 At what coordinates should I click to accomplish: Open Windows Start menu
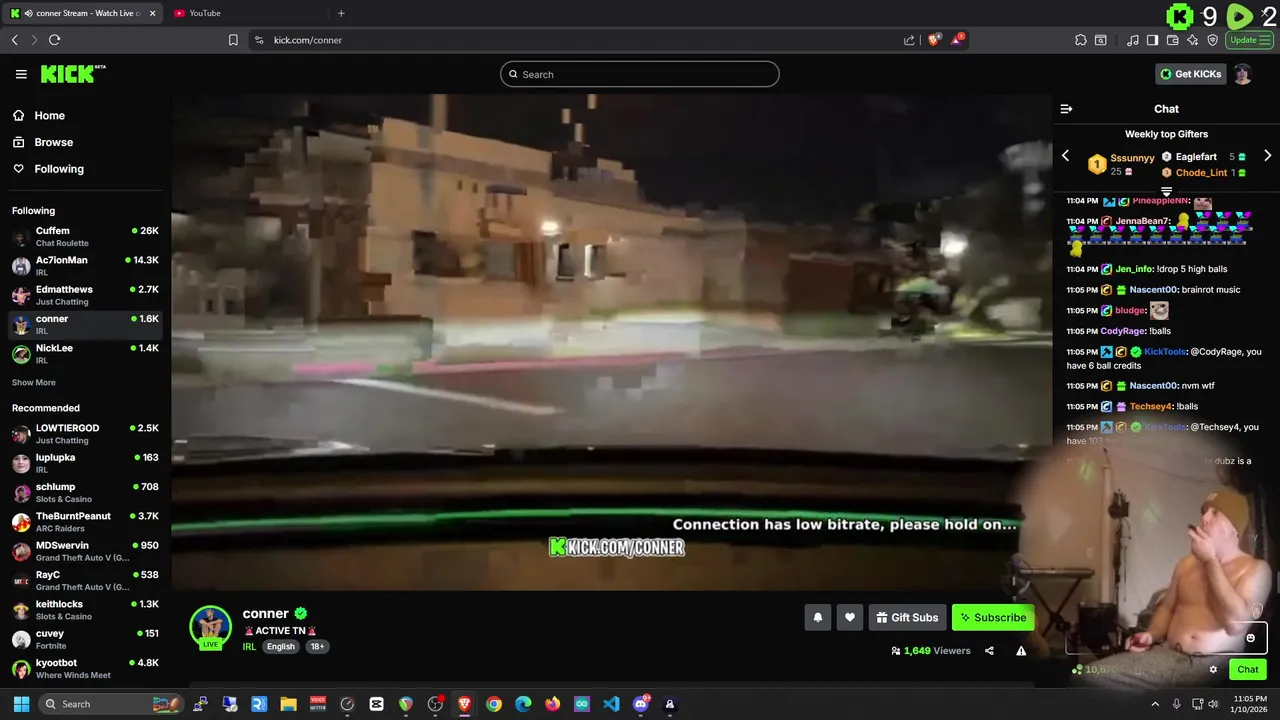pyautogui.click(x=19, y=704)
